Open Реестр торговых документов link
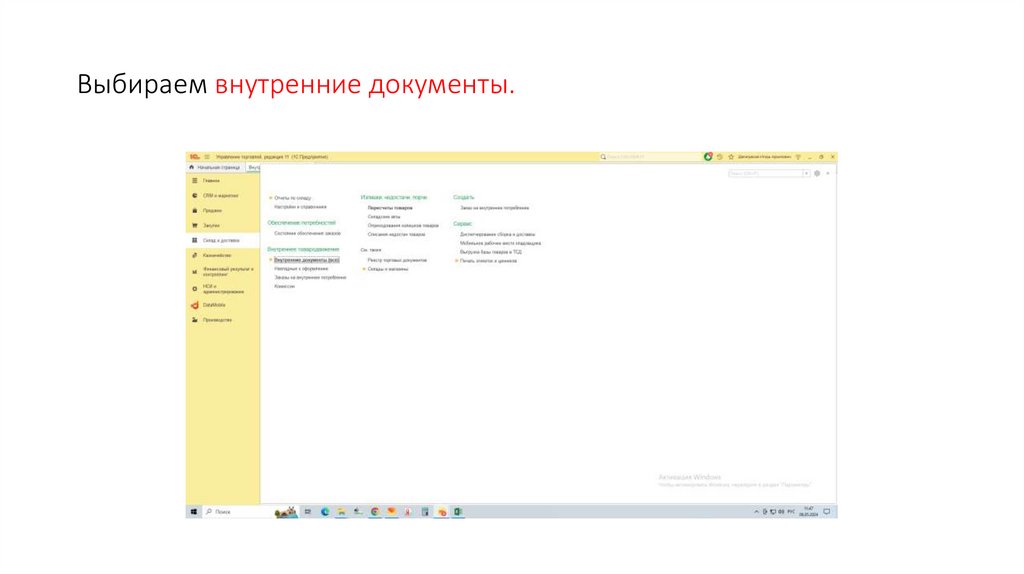The height and width of the screenshot is (574, 1024). (x=397, y=260)
